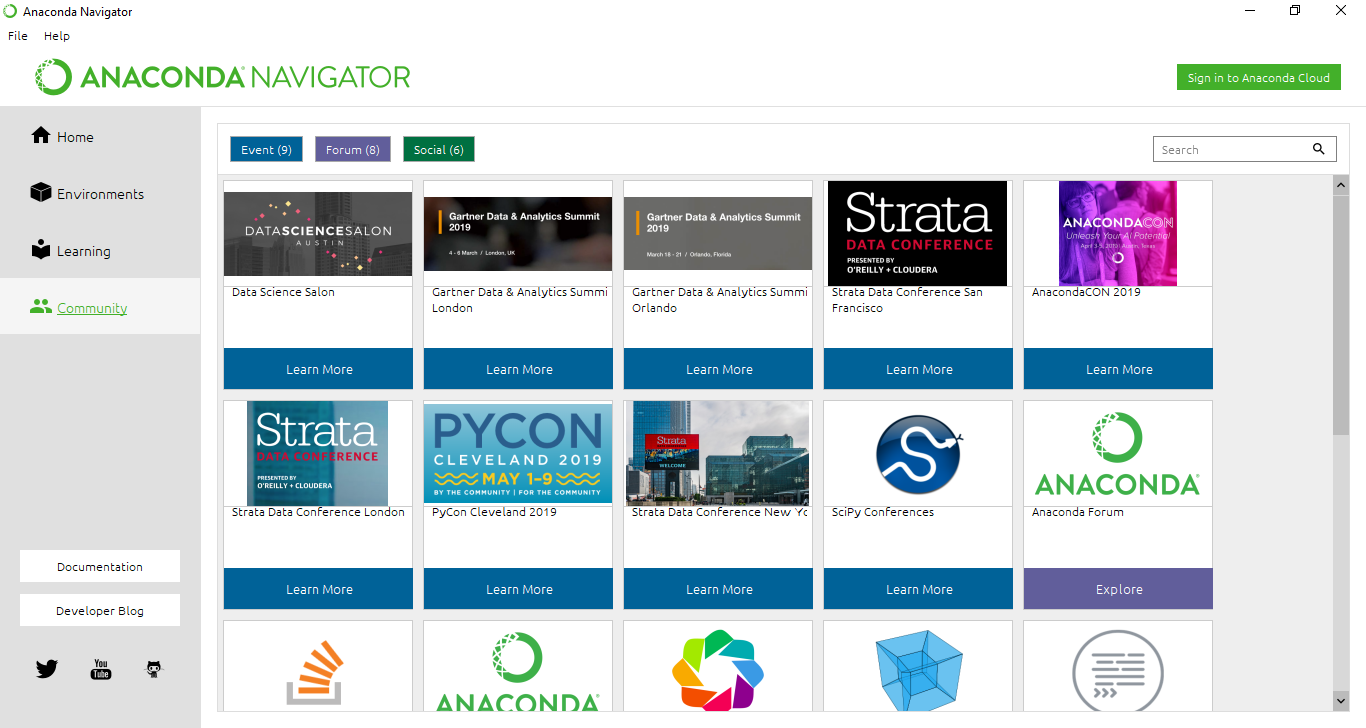This screenshot has width=1366, height=728.
Task: Click the "SciPy Conferences" title text
Action: pyautogui.click(x=883, y=512)
